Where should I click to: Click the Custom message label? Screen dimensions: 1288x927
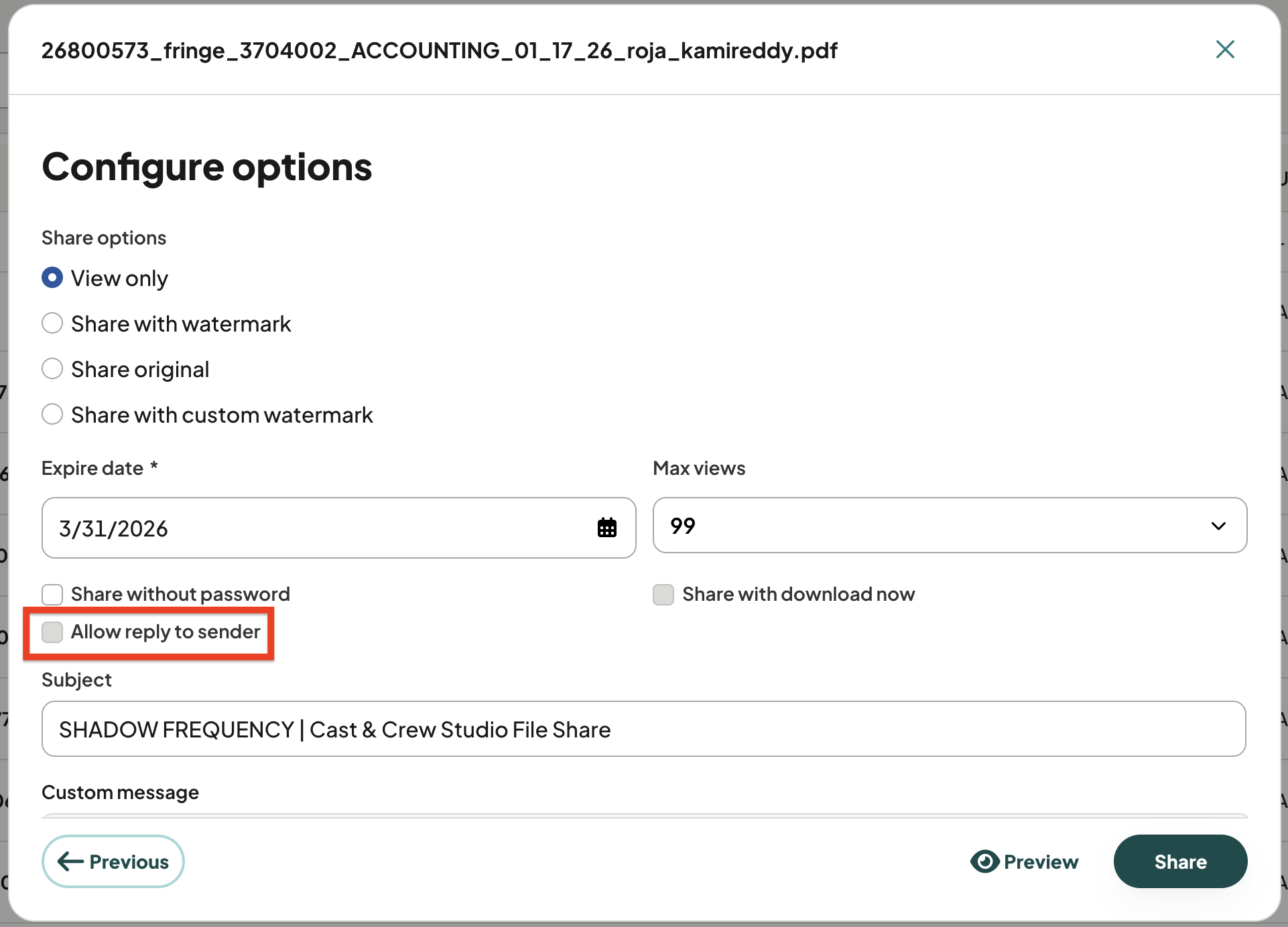[x=121, y=792]
